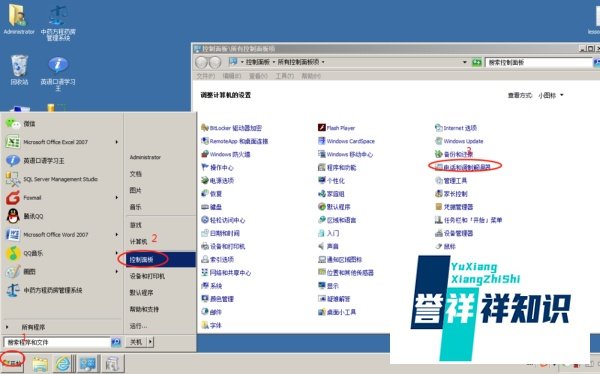The height and width of the screenshot is (374, 600).
Task: Open Windows CardSpace item
Action: click(x=346, y=141)
